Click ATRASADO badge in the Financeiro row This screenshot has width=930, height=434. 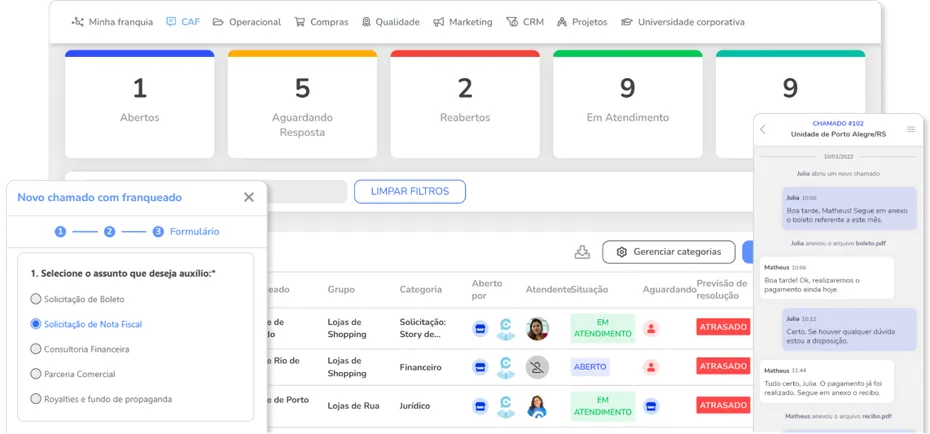click(723, 366)
